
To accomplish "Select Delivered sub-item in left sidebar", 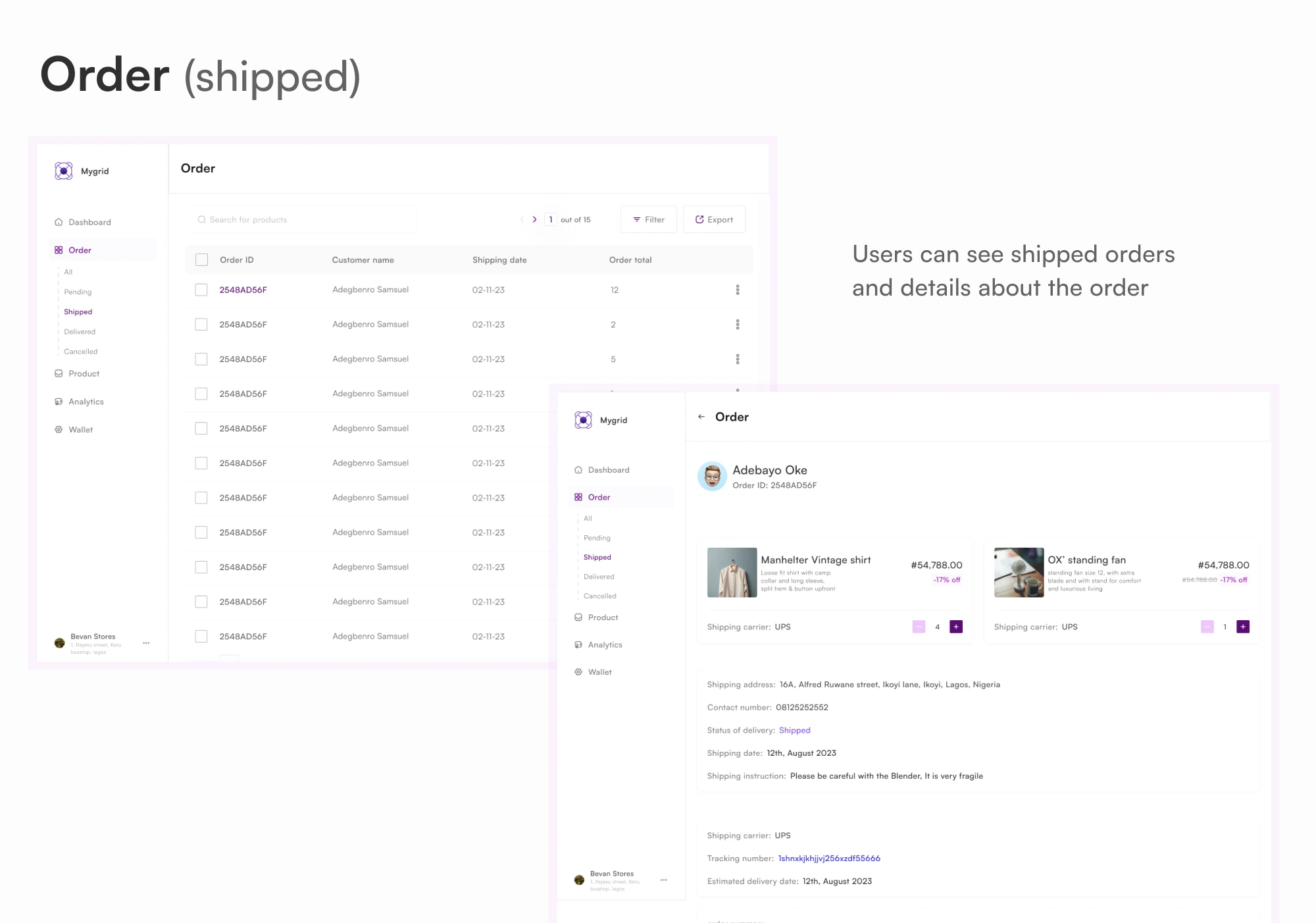I will pyautogui.click(x=80, y=332).
